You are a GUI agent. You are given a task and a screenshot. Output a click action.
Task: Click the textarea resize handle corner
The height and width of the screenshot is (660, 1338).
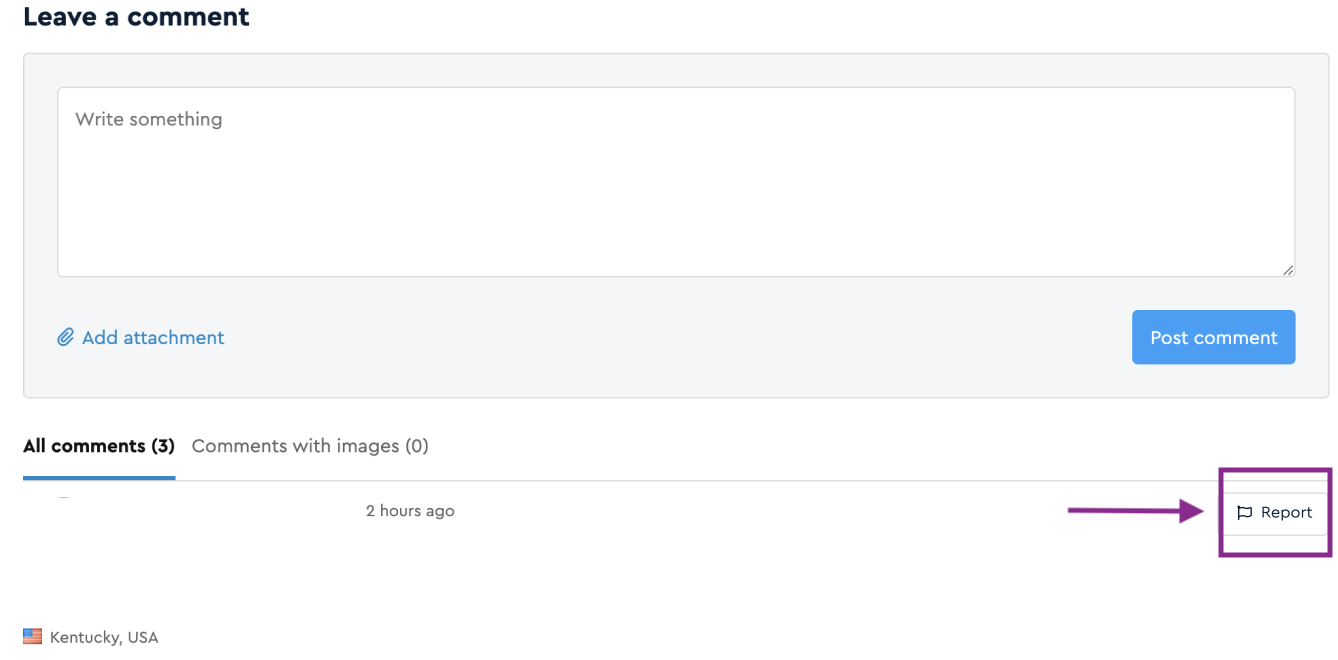click(x=1288, y=270)
